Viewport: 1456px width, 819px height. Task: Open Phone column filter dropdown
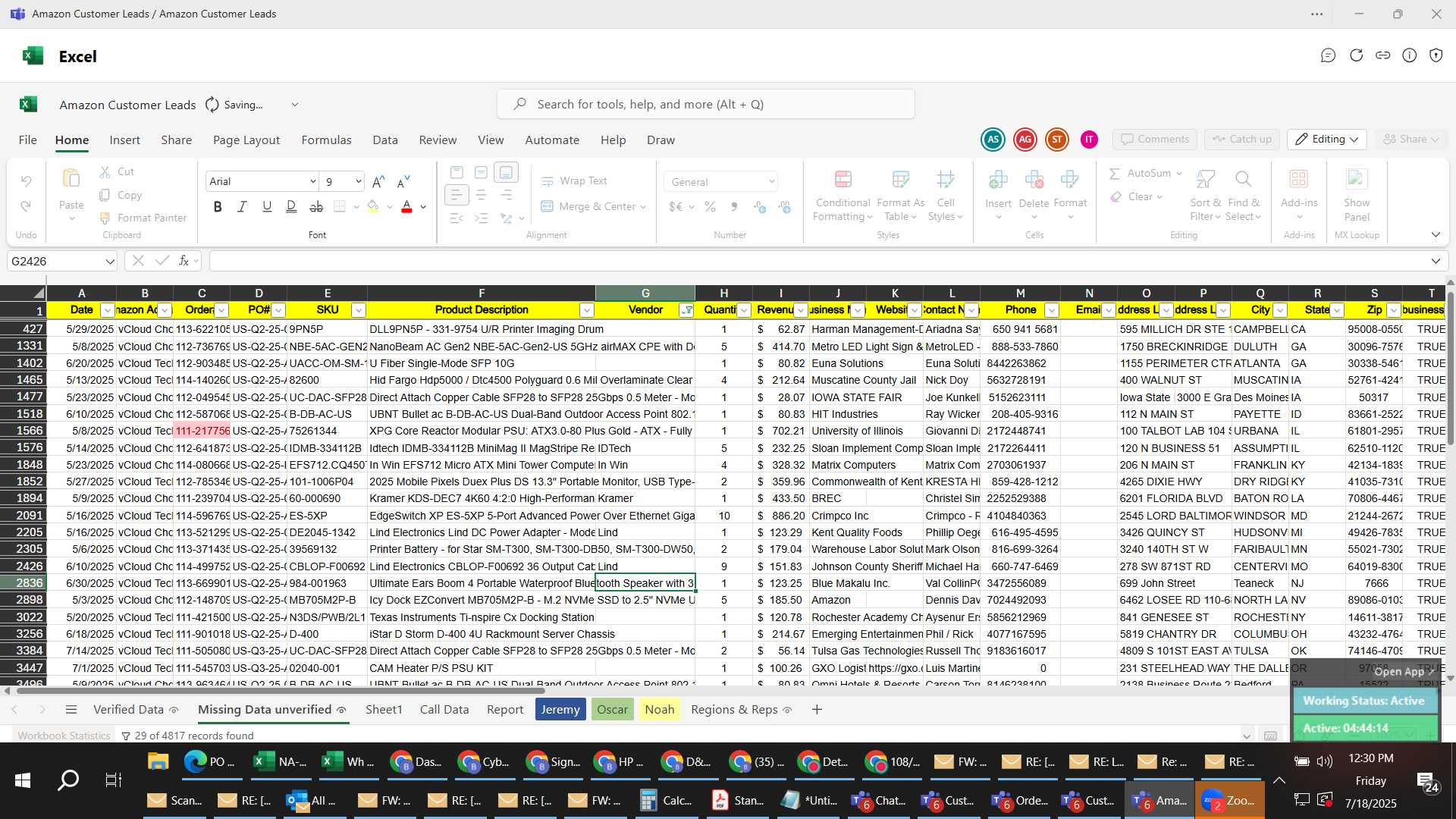pyautogui.click(x=1051, y=310)
